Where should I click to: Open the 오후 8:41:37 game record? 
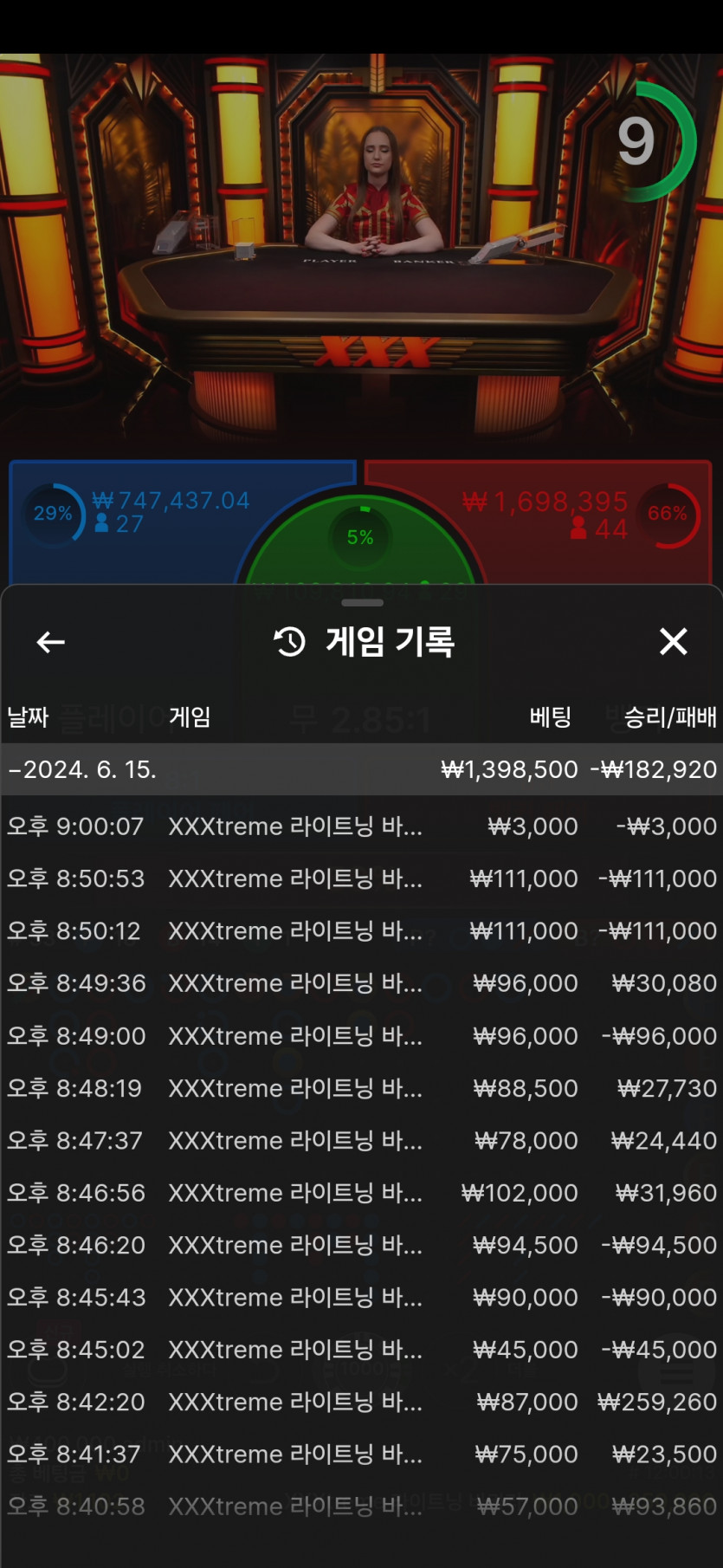[361, 1455]
